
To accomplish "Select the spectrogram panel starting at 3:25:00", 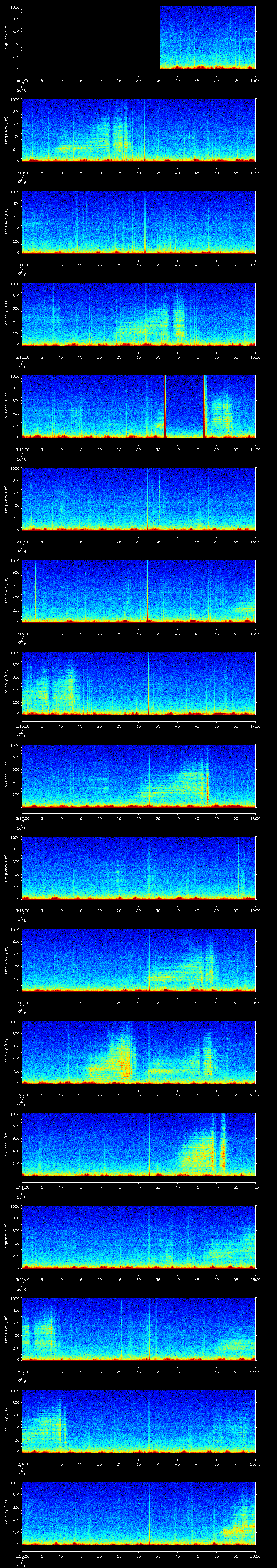I will pos(139,1513).
